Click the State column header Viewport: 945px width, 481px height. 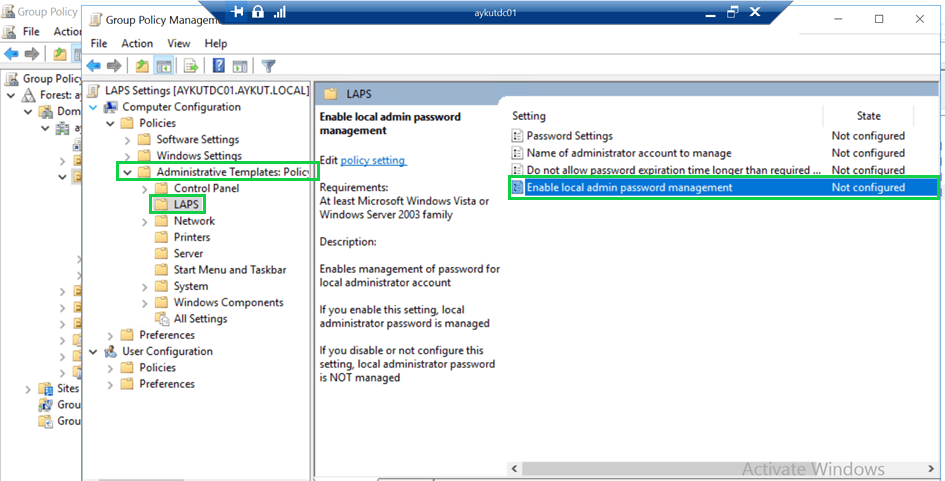[x=868, y=116]
